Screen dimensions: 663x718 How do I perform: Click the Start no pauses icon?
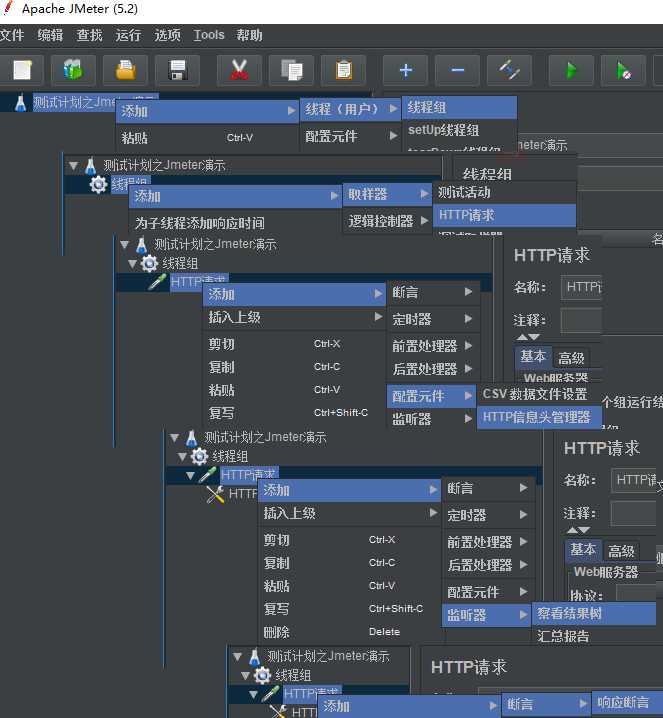click(623, 71)
